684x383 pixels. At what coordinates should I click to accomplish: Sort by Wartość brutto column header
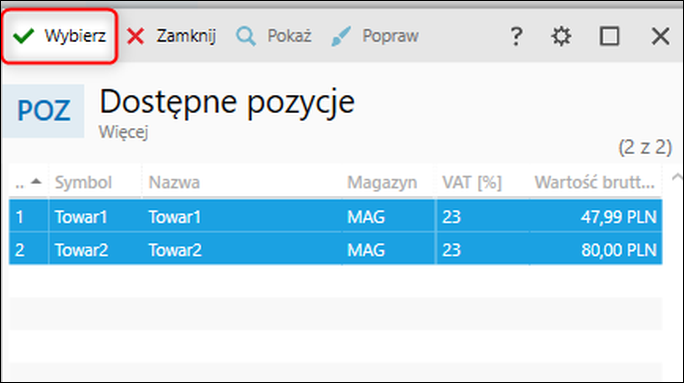[595, 182]
